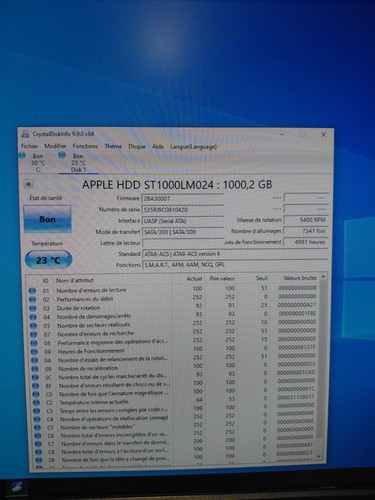Click the status icon for attribute C4
The width and height of the screenshot is (375, 500).
37,419
